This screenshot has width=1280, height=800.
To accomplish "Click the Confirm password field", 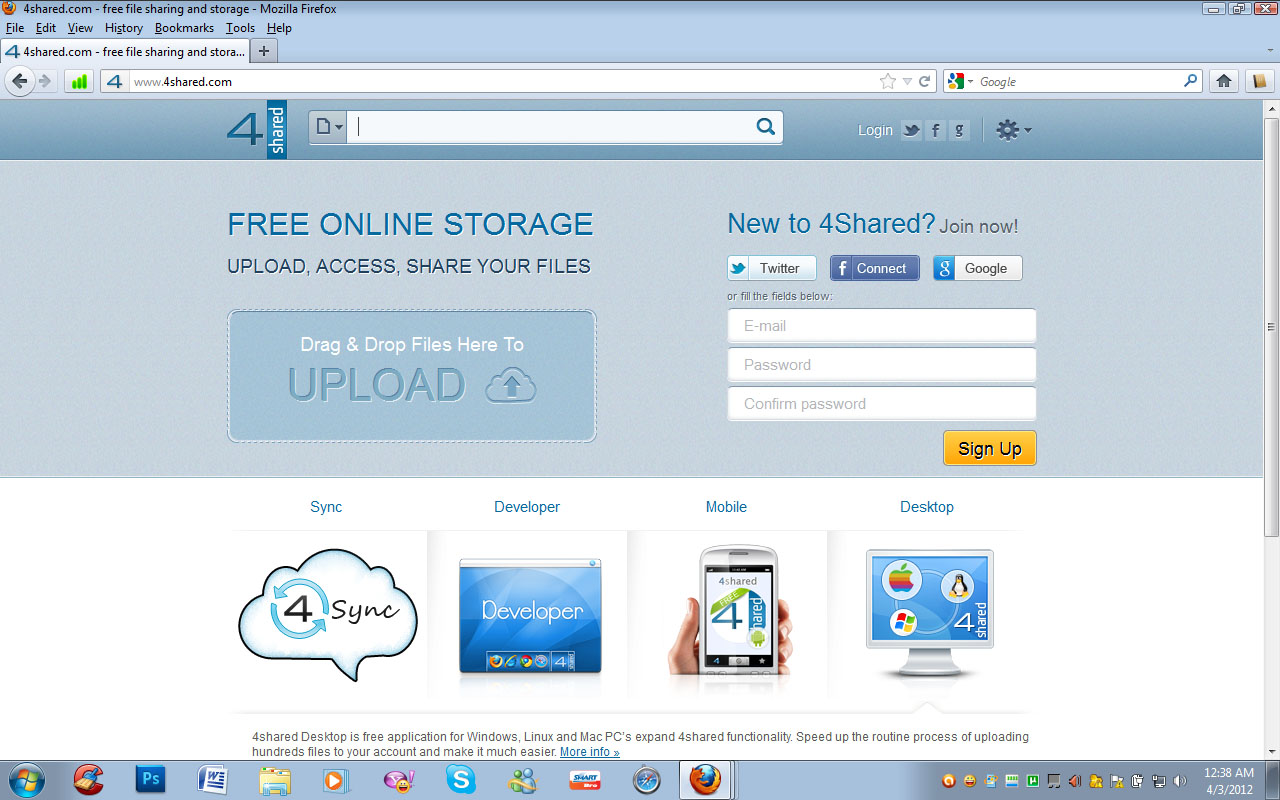I will pyautogui.click(x=882, y=404).
